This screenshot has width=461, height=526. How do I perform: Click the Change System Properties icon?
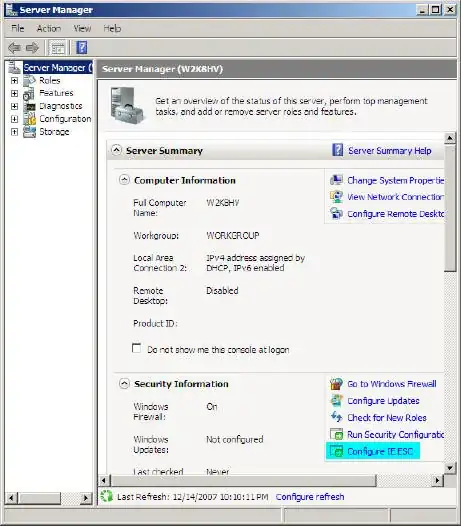tap(337, 180)
